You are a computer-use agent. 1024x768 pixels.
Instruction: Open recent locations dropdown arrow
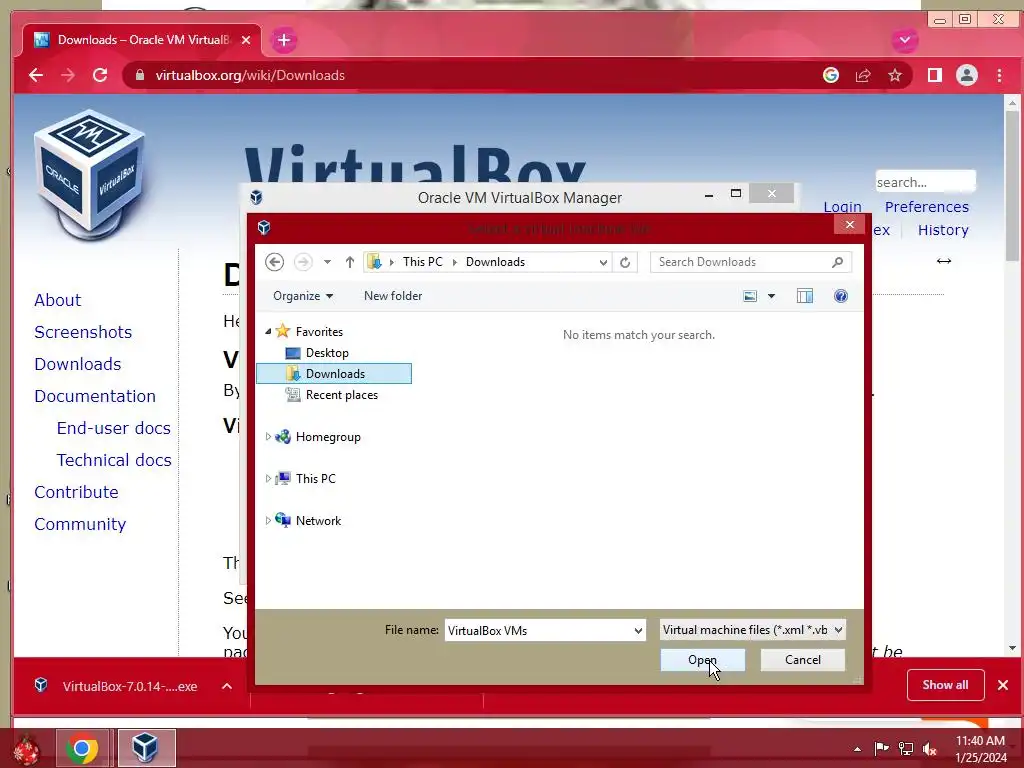tap(327, 262)
